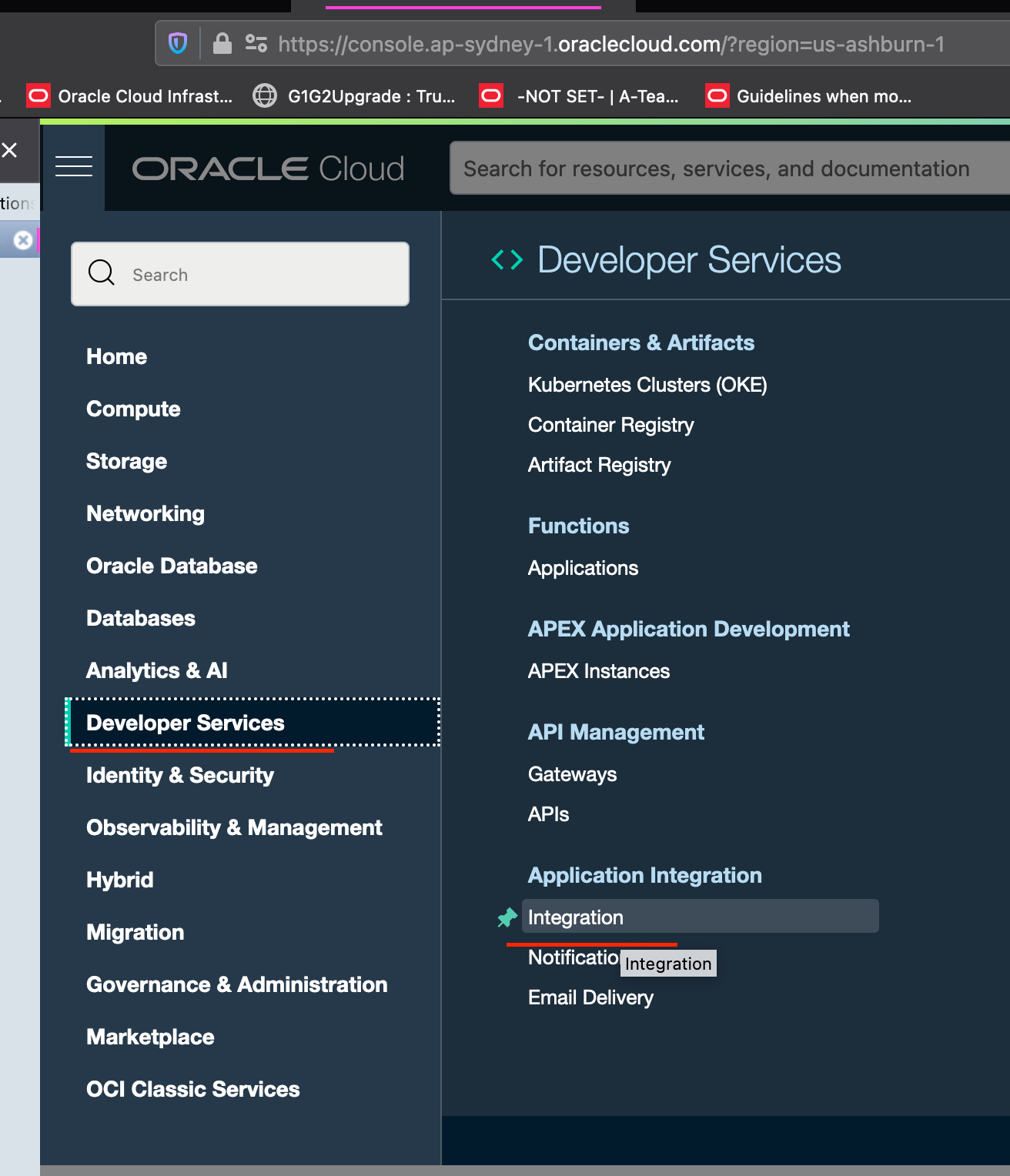Open the hamburger navigation menu

click(74, 166)
